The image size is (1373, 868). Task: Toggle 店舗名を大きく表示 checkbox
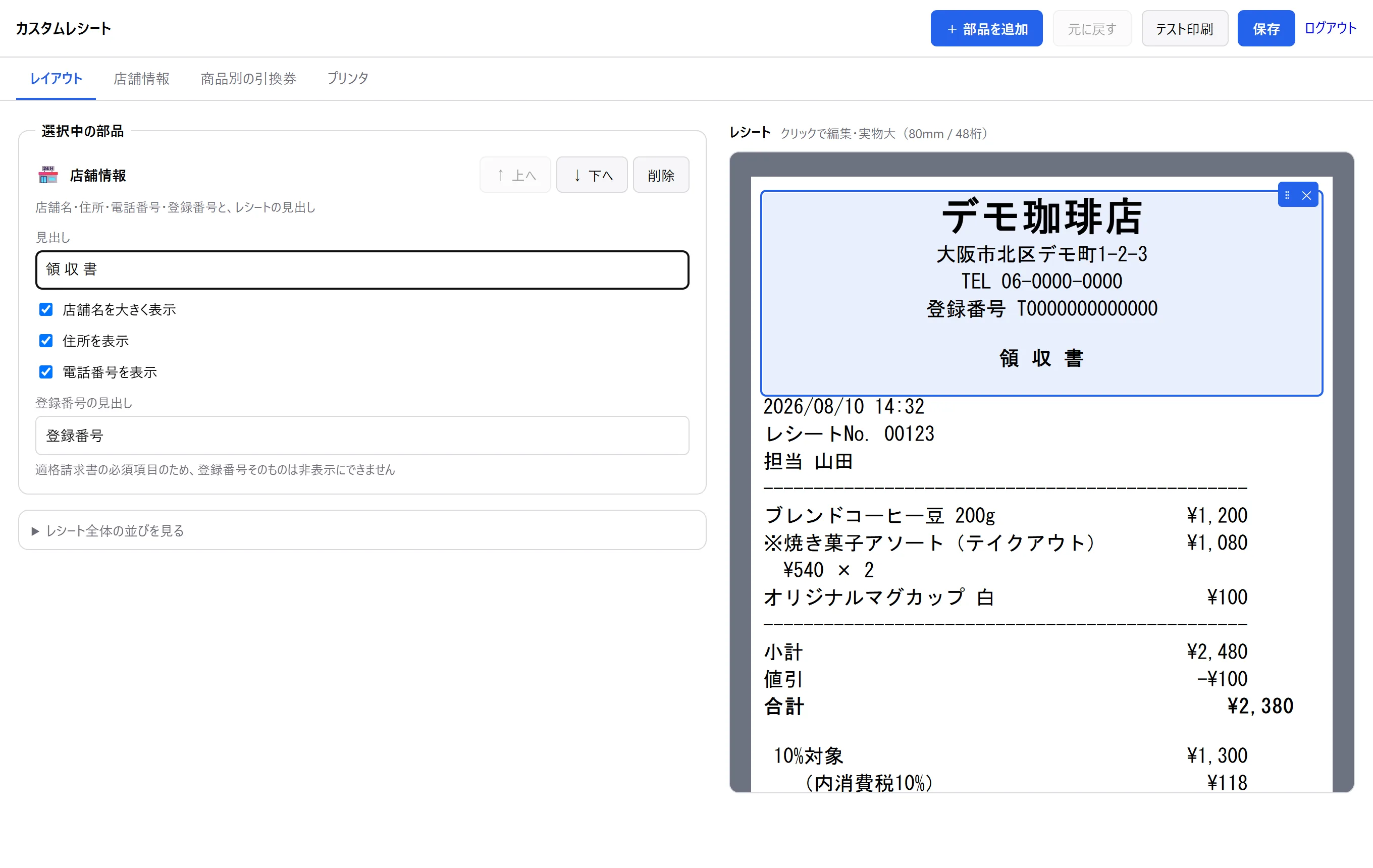[x=46, y=309]
